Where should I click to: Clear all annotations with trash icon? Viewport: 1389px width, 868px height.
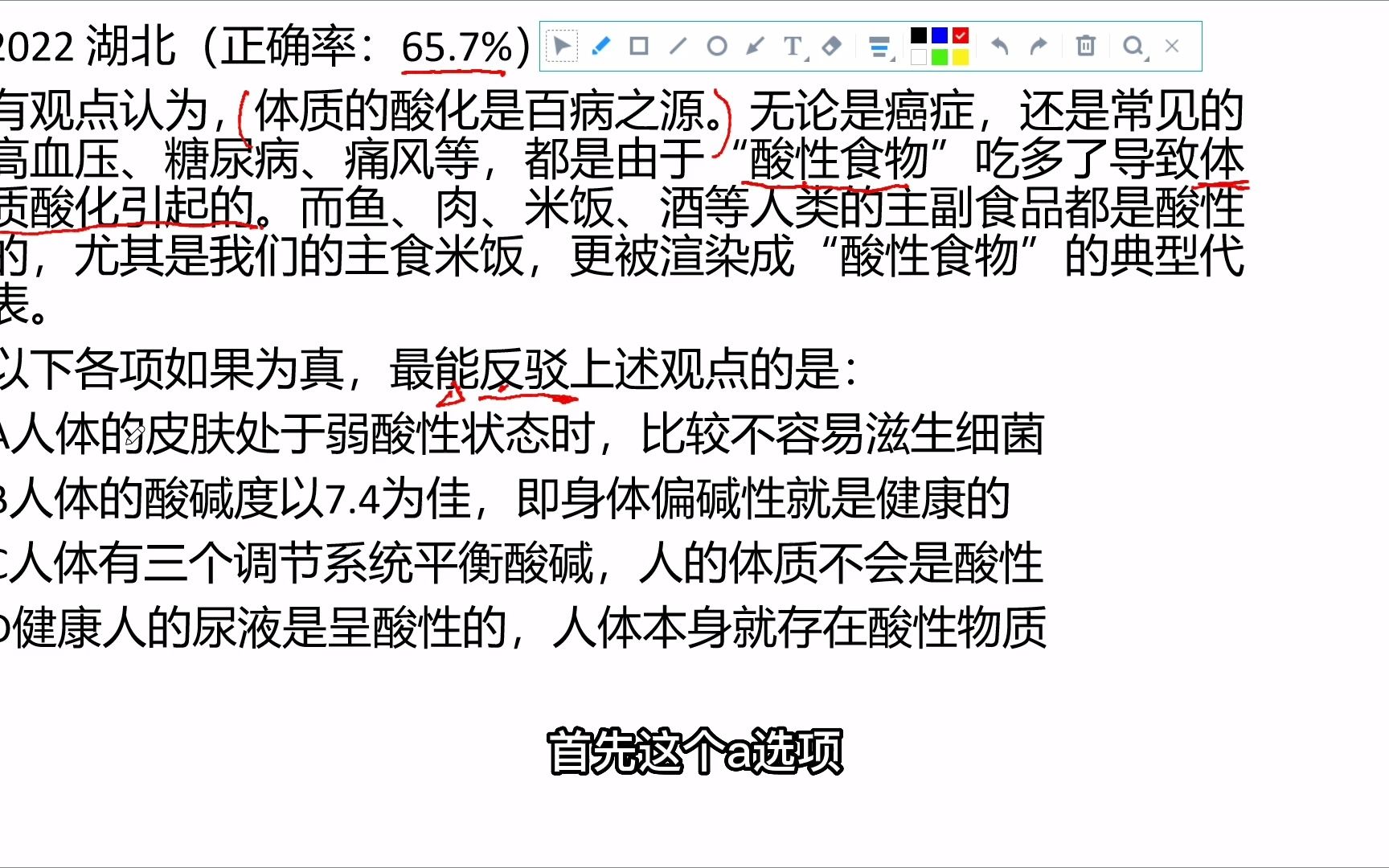(x=1086, y=46)
